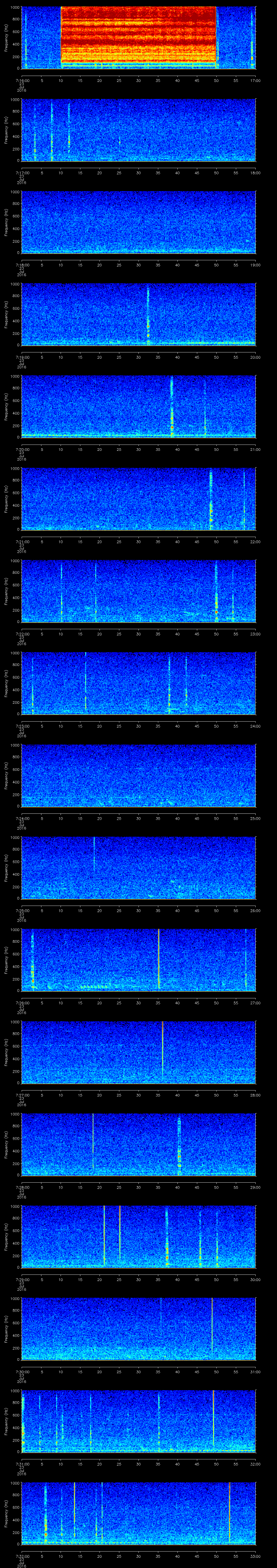Click the 7:27:00 start time label
277x1568 pixels.
(x=22, y=1095)
